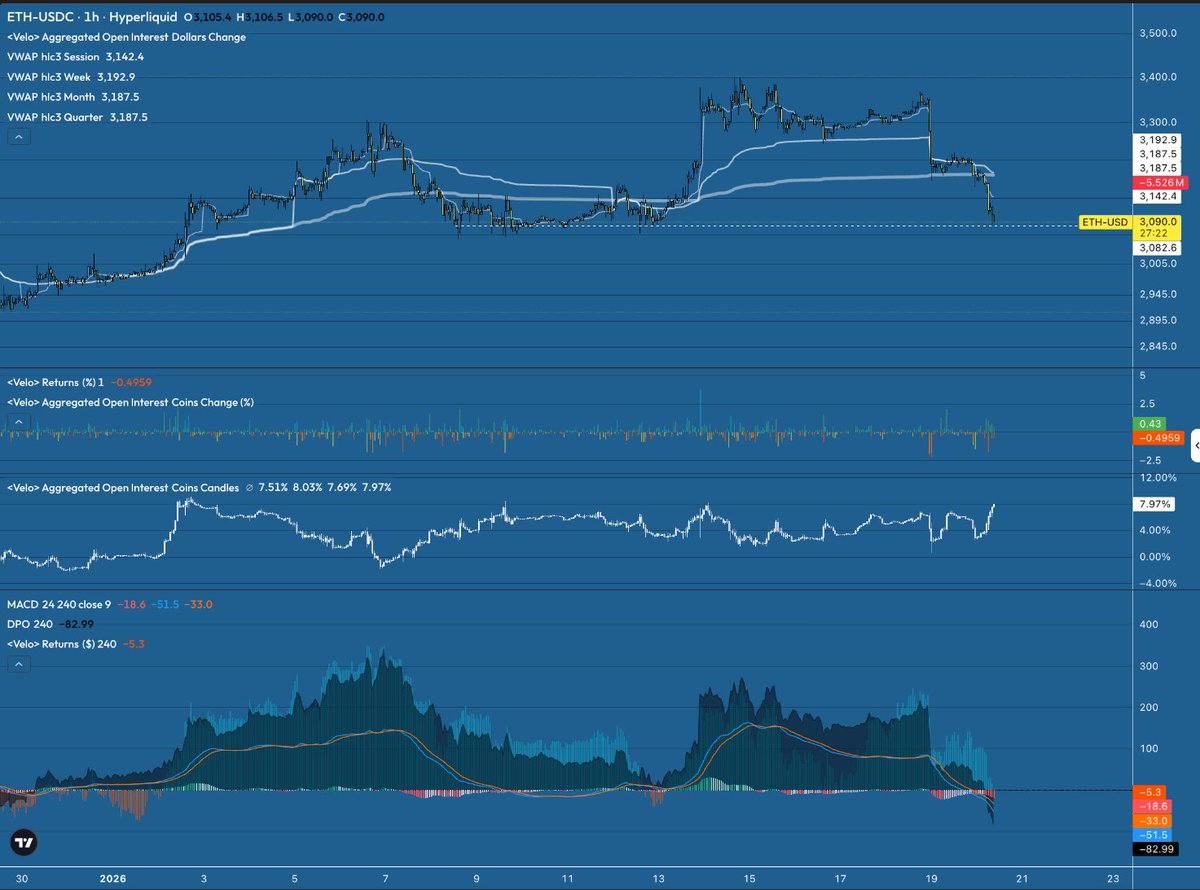Viewport: 1200px width, 890px height.
Task: Click the black -82.99 DPO axis label
Action: [1157, 848]
